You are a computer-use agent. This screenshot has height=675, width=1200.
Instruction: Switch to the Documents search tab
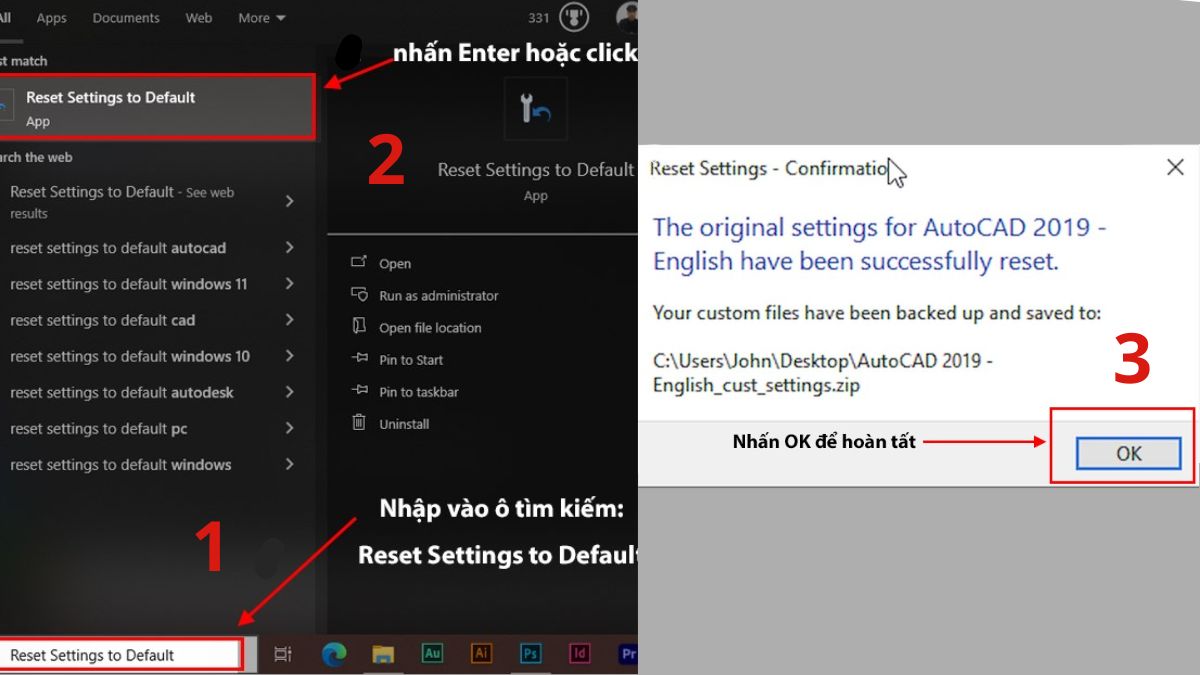coord(127,18)
